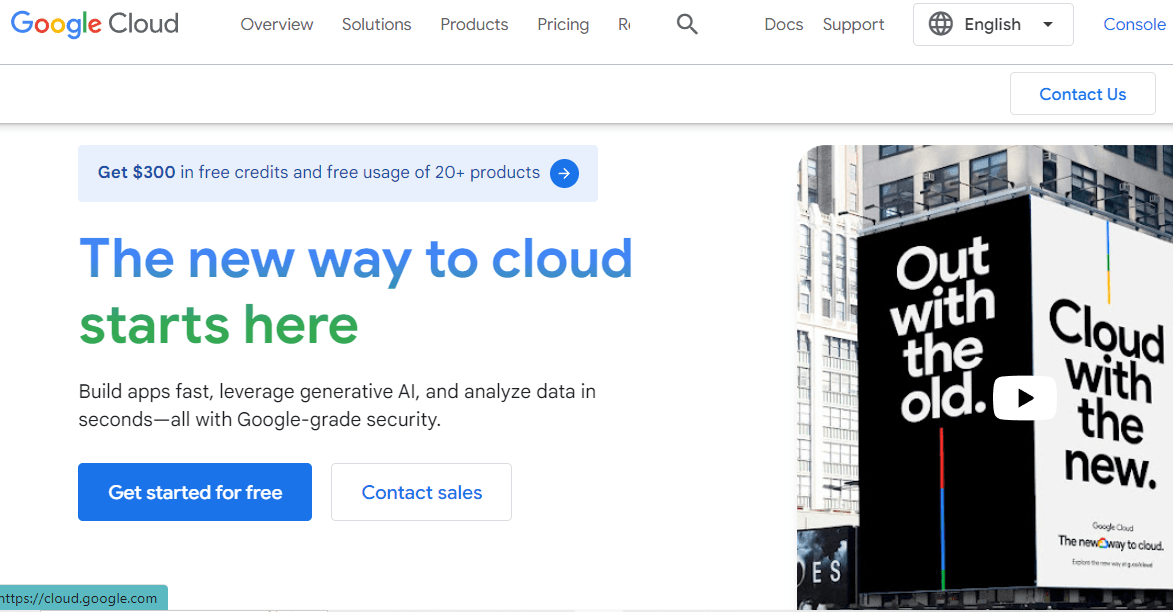
Task: Click Get started for free
Action: 194,492
